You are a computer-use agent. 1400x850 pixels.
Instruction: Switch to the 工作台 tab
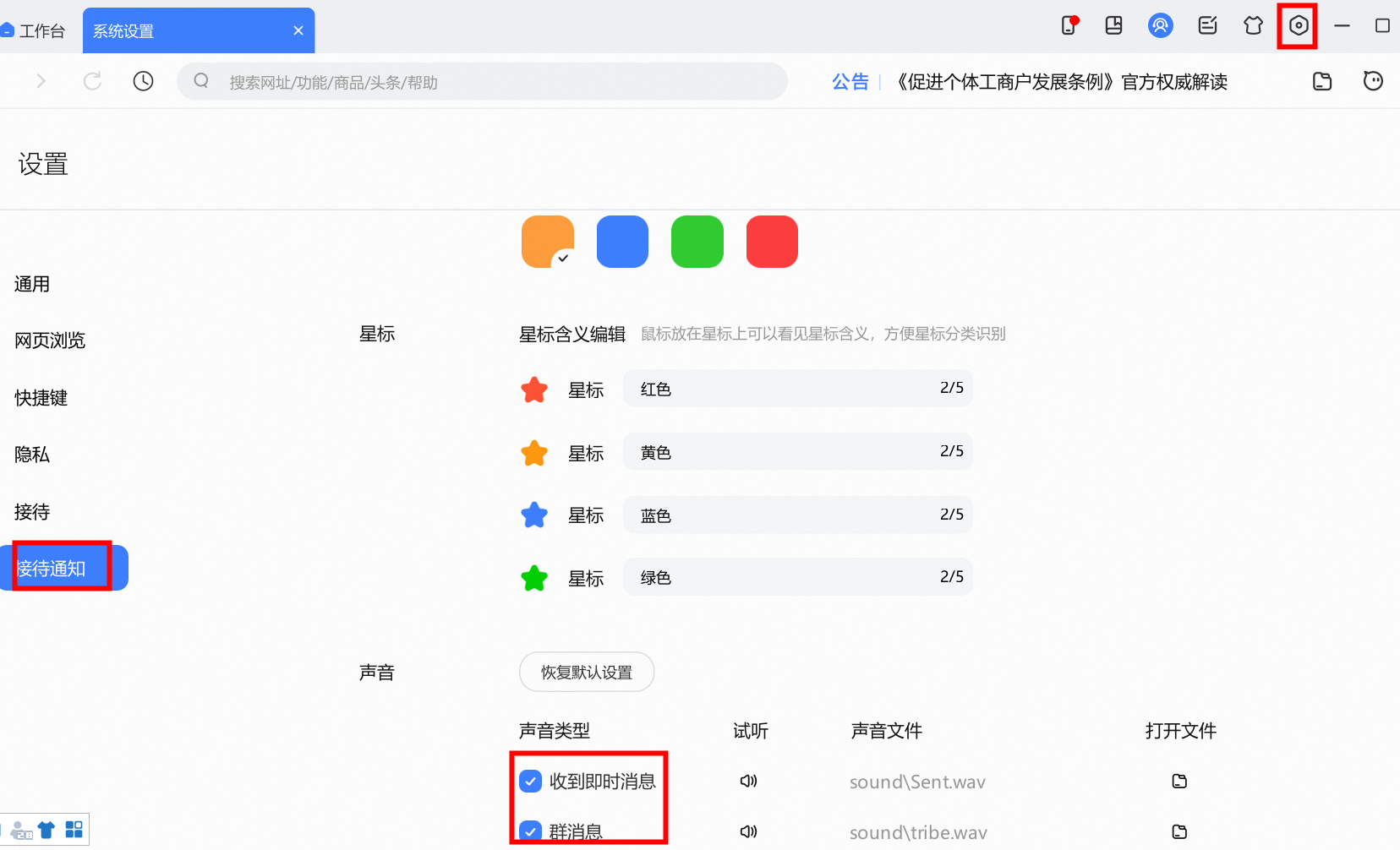pyautogui.click(x=34, y=30)
